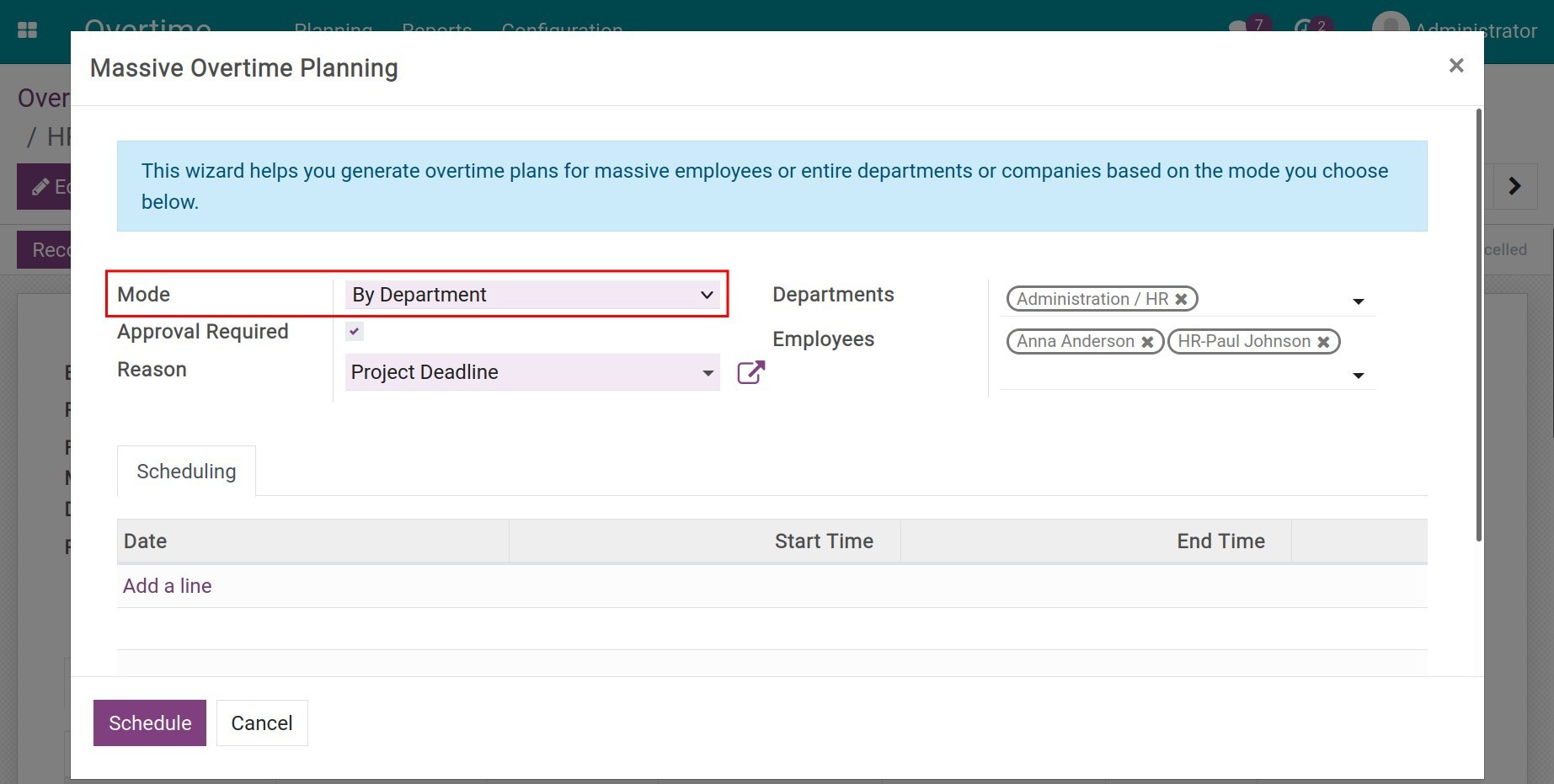Image resolution: width=1554 pixels, height=784 pixels.
Task: Toggle the Approval Required checkbox
Action: tap(355, 332)
